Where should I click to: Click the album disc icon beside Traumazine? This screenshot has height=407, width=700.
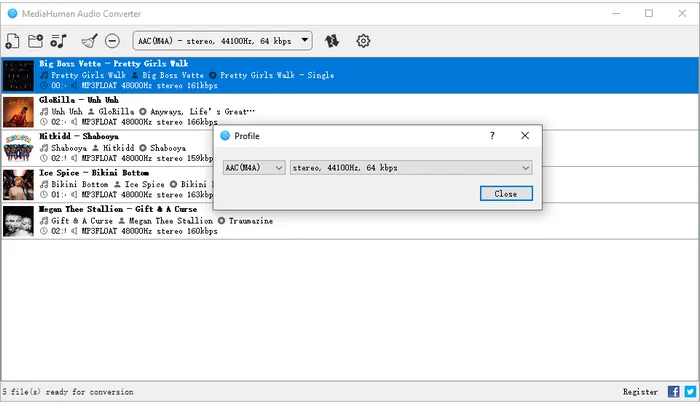[x=221, y=220]
